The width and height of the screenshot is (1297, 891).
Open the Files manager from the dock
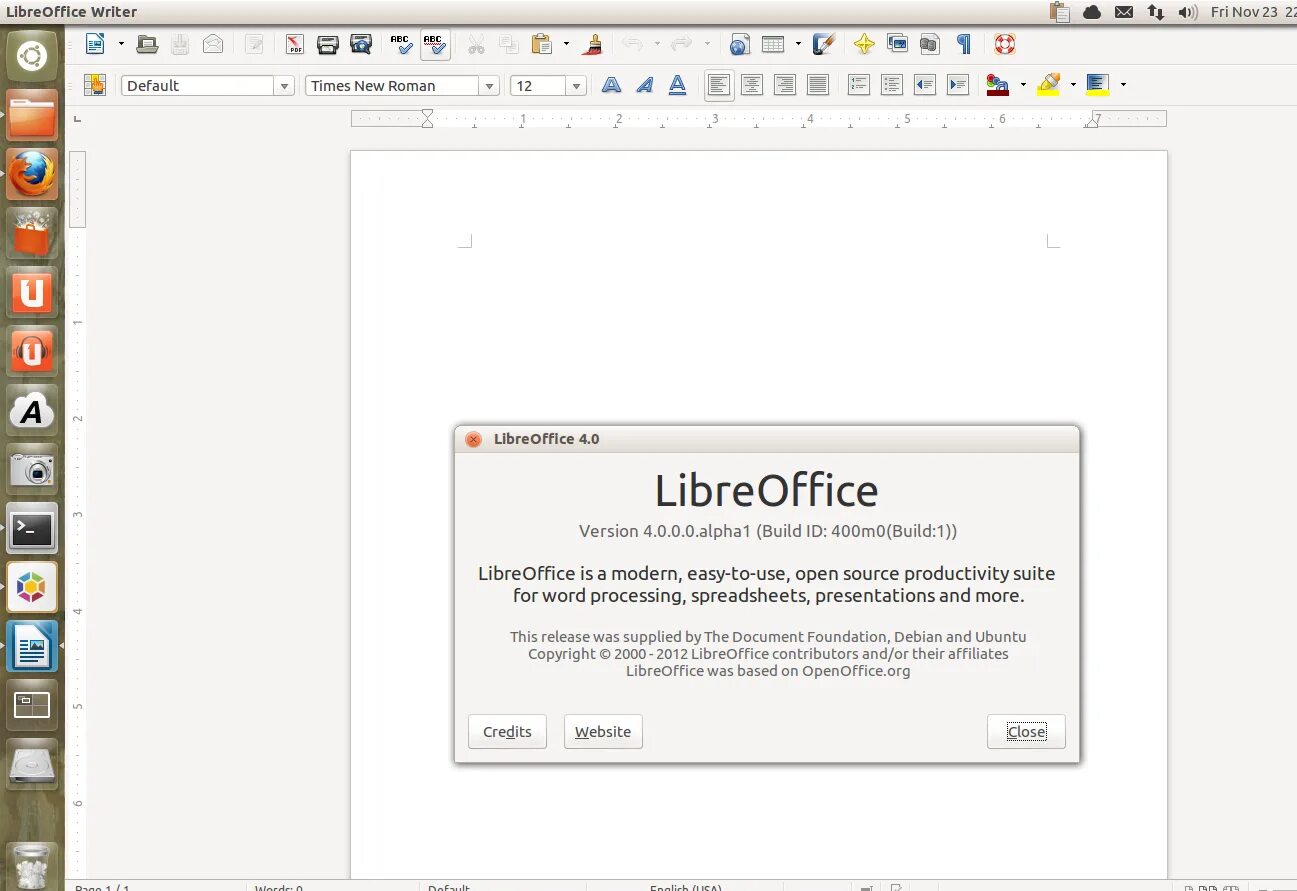[x=32, y=115]
